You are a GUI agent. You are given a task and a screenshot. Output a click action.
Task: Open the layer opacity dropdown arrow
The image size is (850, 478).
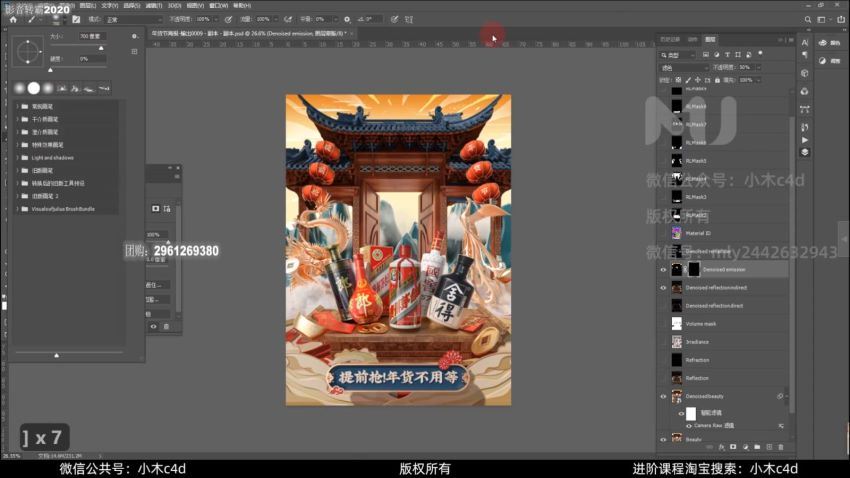point(758,68)
